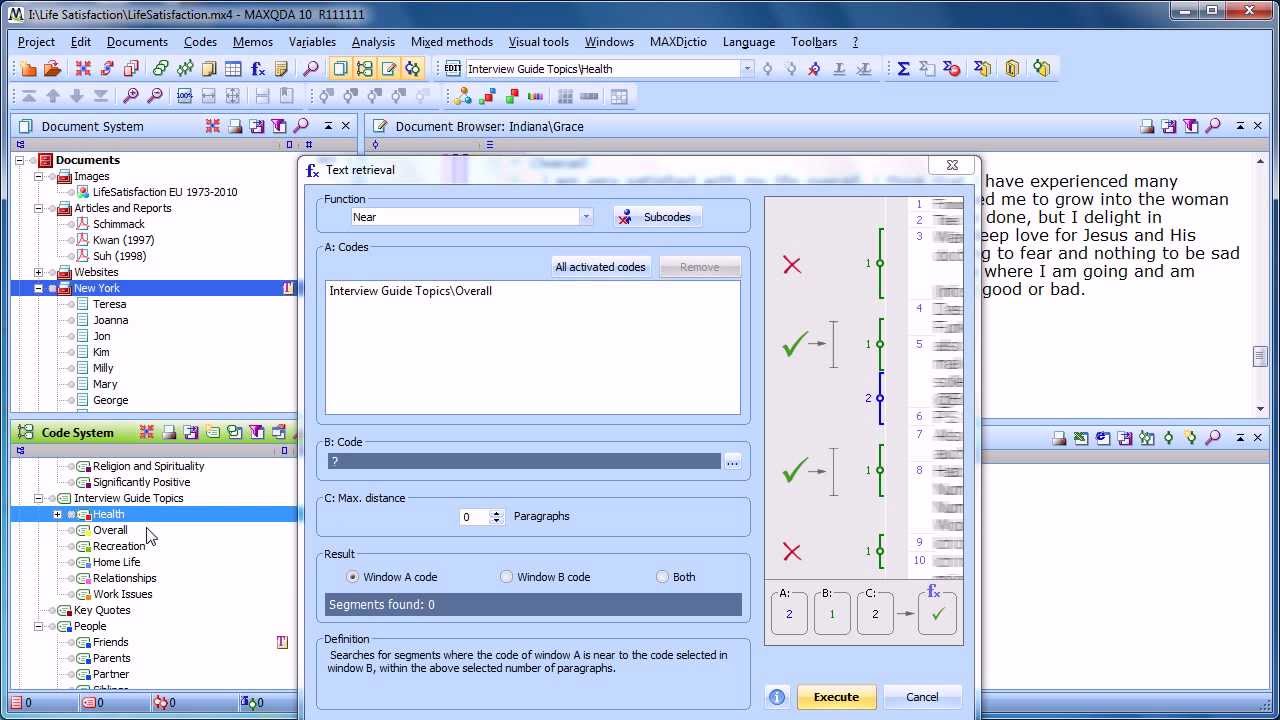Toggle the Document System window icon
The image size is (1280, 720).
click(340, 69)
